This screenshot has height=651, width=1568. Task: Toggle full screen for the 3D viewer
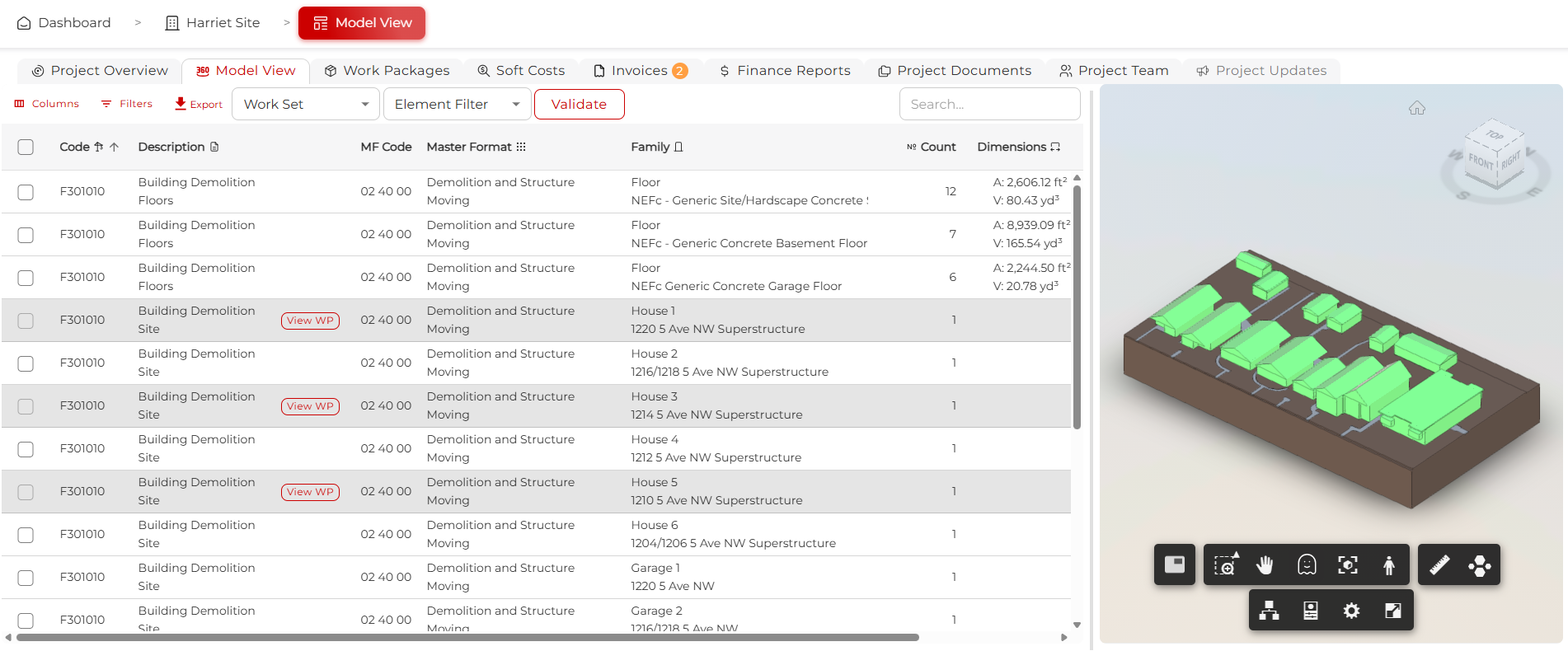pyautogui.click(x=1393, y=611)
